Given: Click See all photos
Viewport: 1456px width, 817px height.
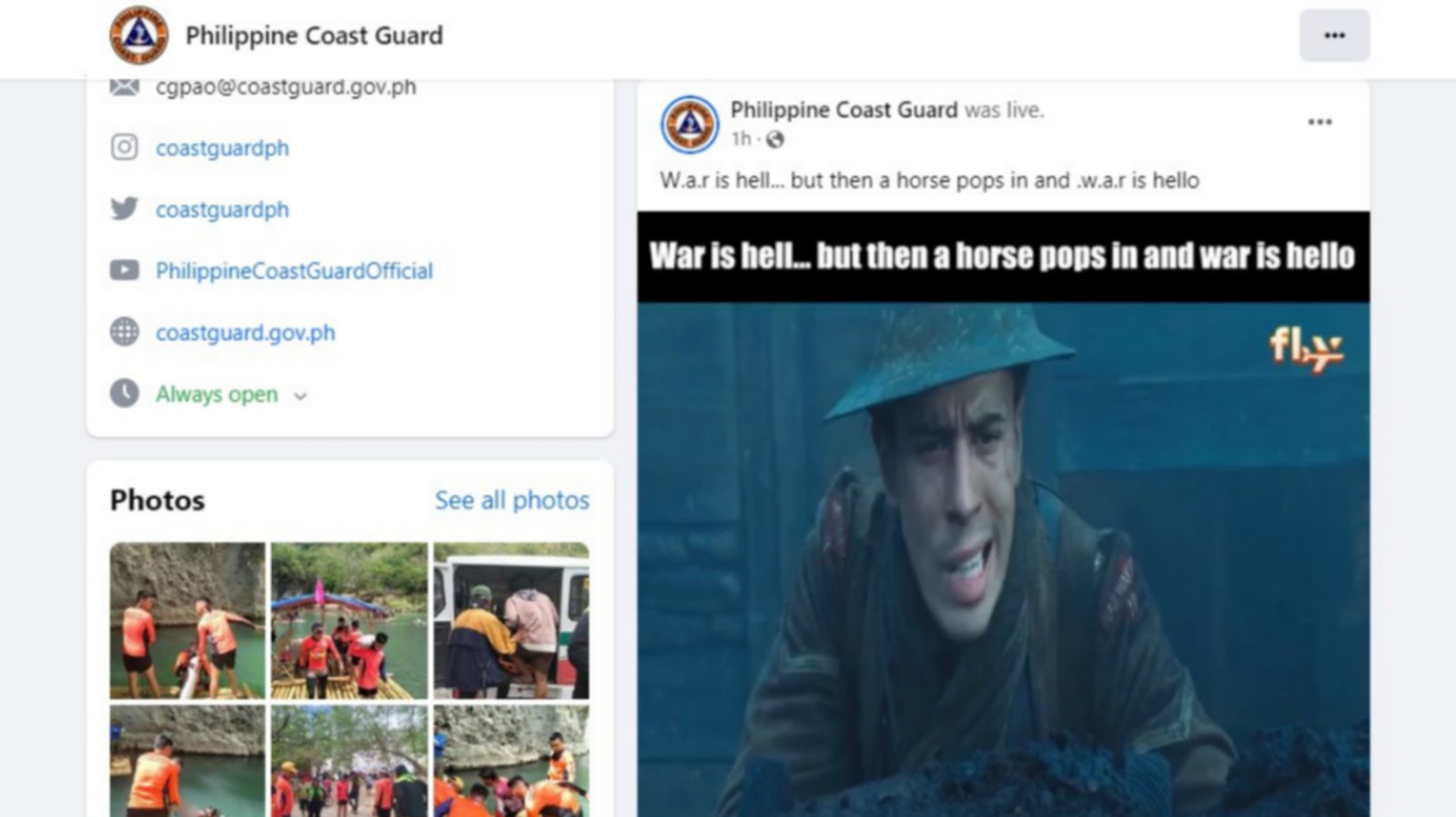Looking at the screenshot, I should pos(512,499).
